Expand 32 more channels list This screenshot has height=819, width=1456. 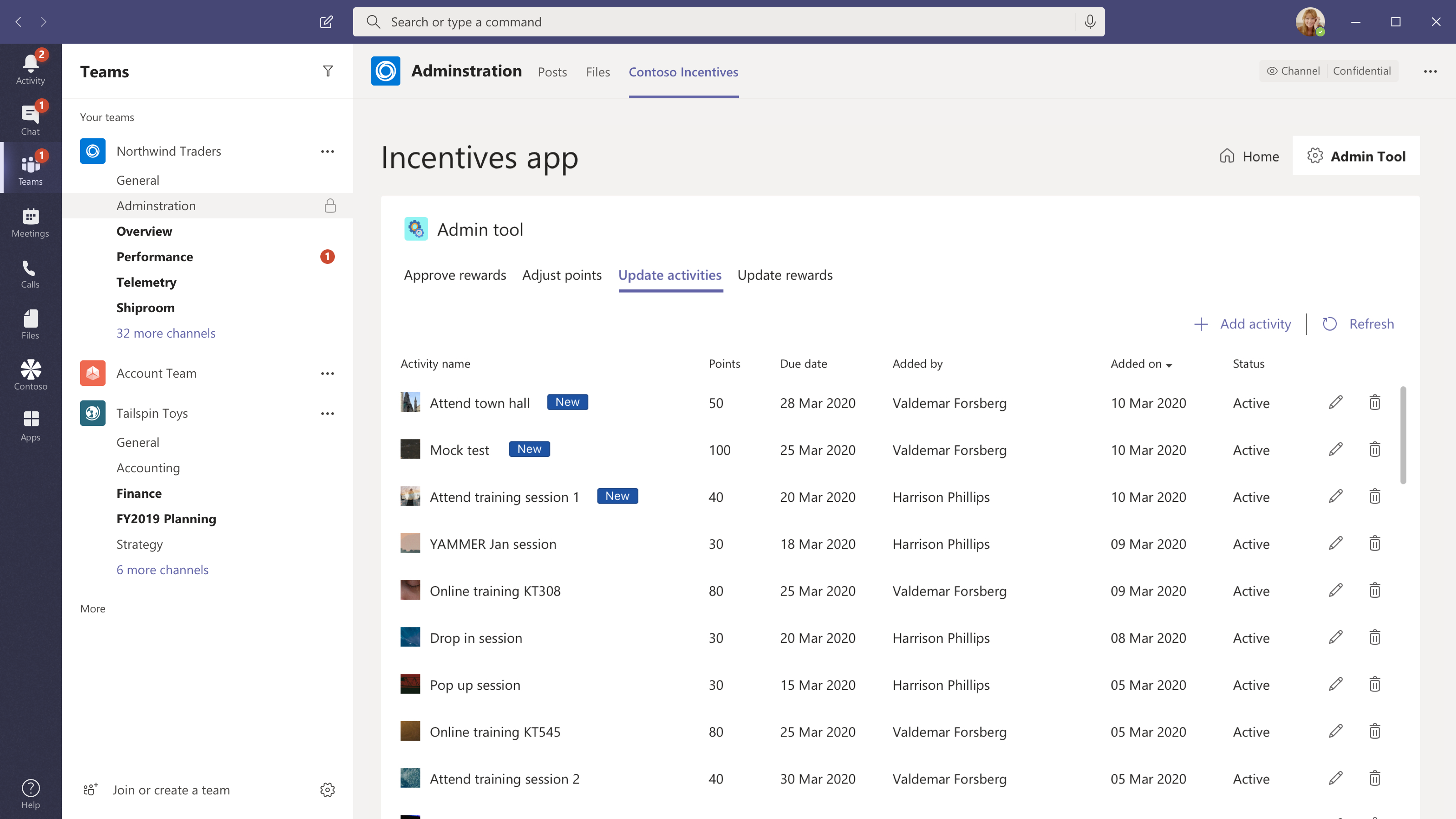pyautogui.click(x=166, y=334)
